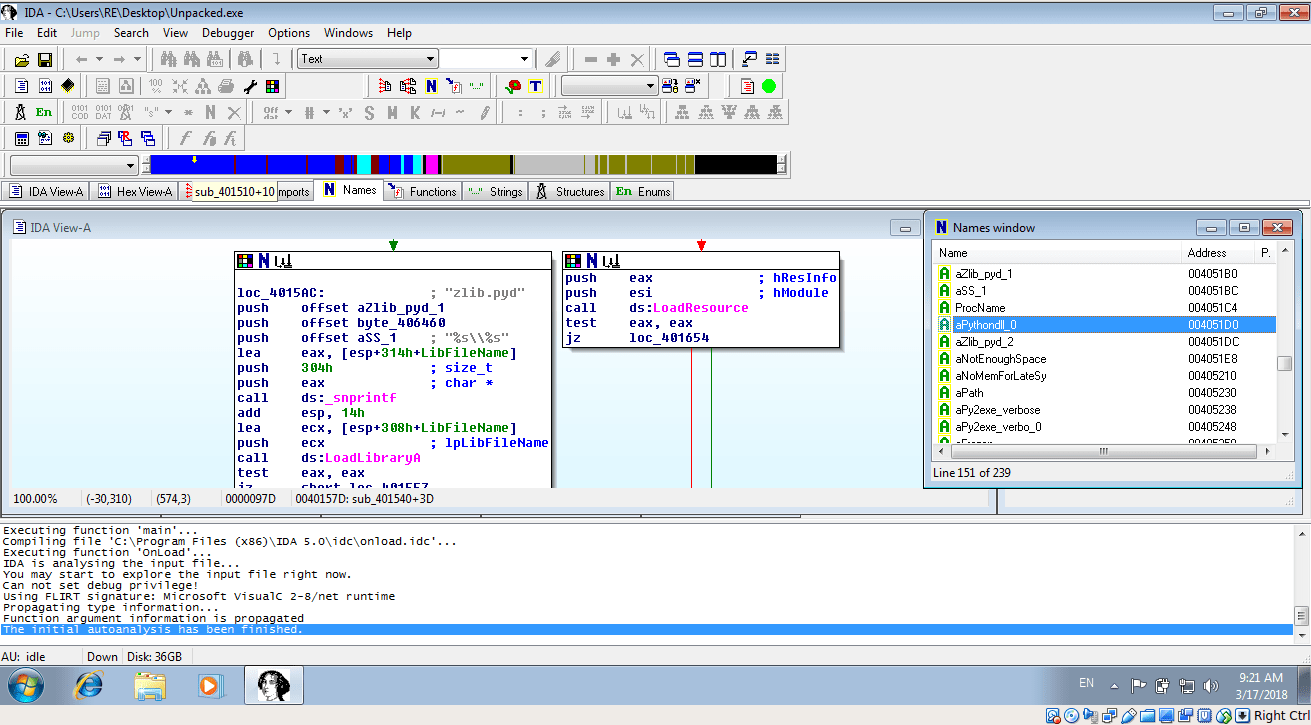Switch to the Strings tab
The width and height of the screenshot is (1311, 725).
(495, 191)
